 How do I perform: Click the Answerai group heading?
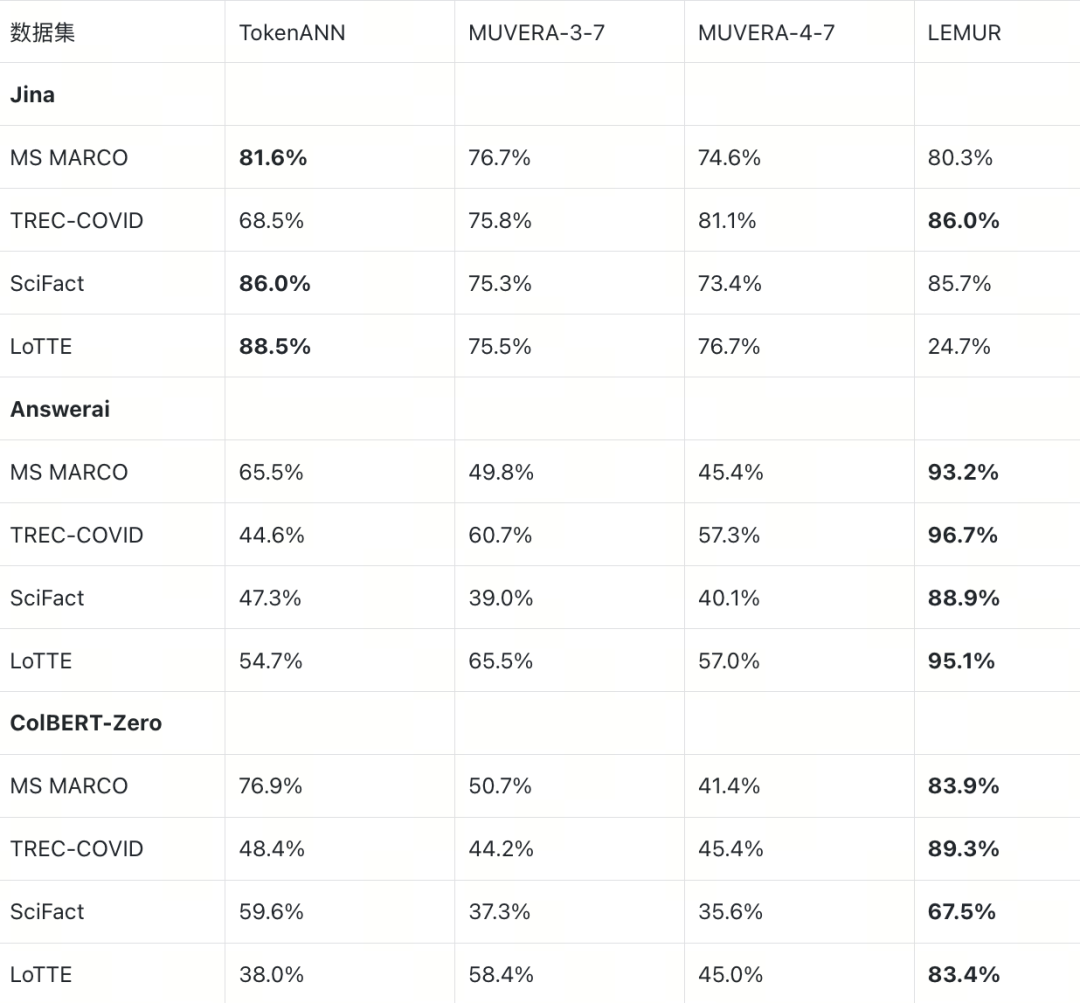tap(60, 409)
